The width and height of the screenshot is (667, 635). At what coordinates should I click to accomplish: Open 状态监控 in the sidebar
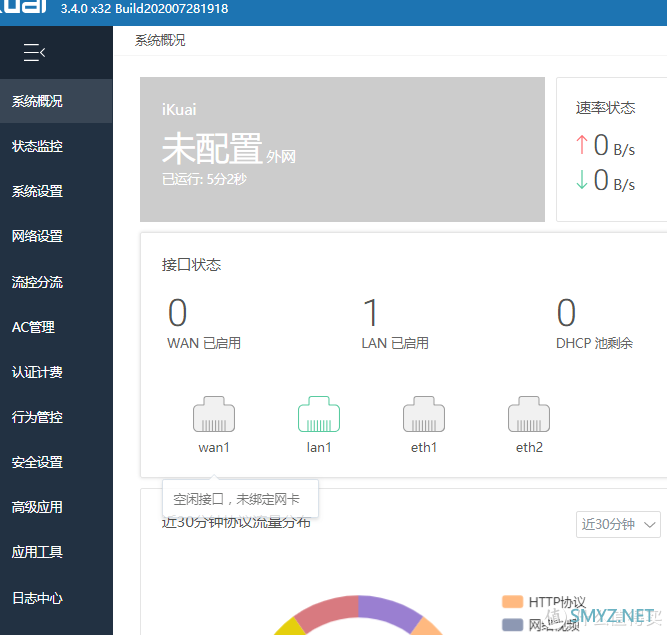pyautogui.click(x=56, y=146)
